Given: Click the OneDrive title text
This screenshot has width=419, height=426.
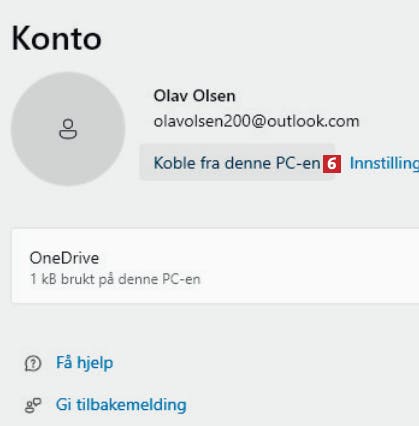Looking at the screenshot, I should (x=64, y=258).
